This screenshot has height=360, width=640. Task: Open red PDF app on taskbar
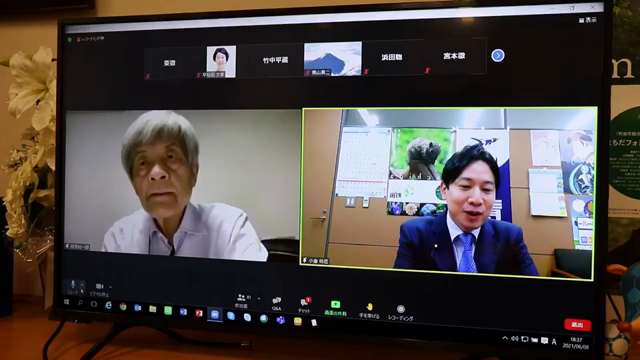coord(199,313)
